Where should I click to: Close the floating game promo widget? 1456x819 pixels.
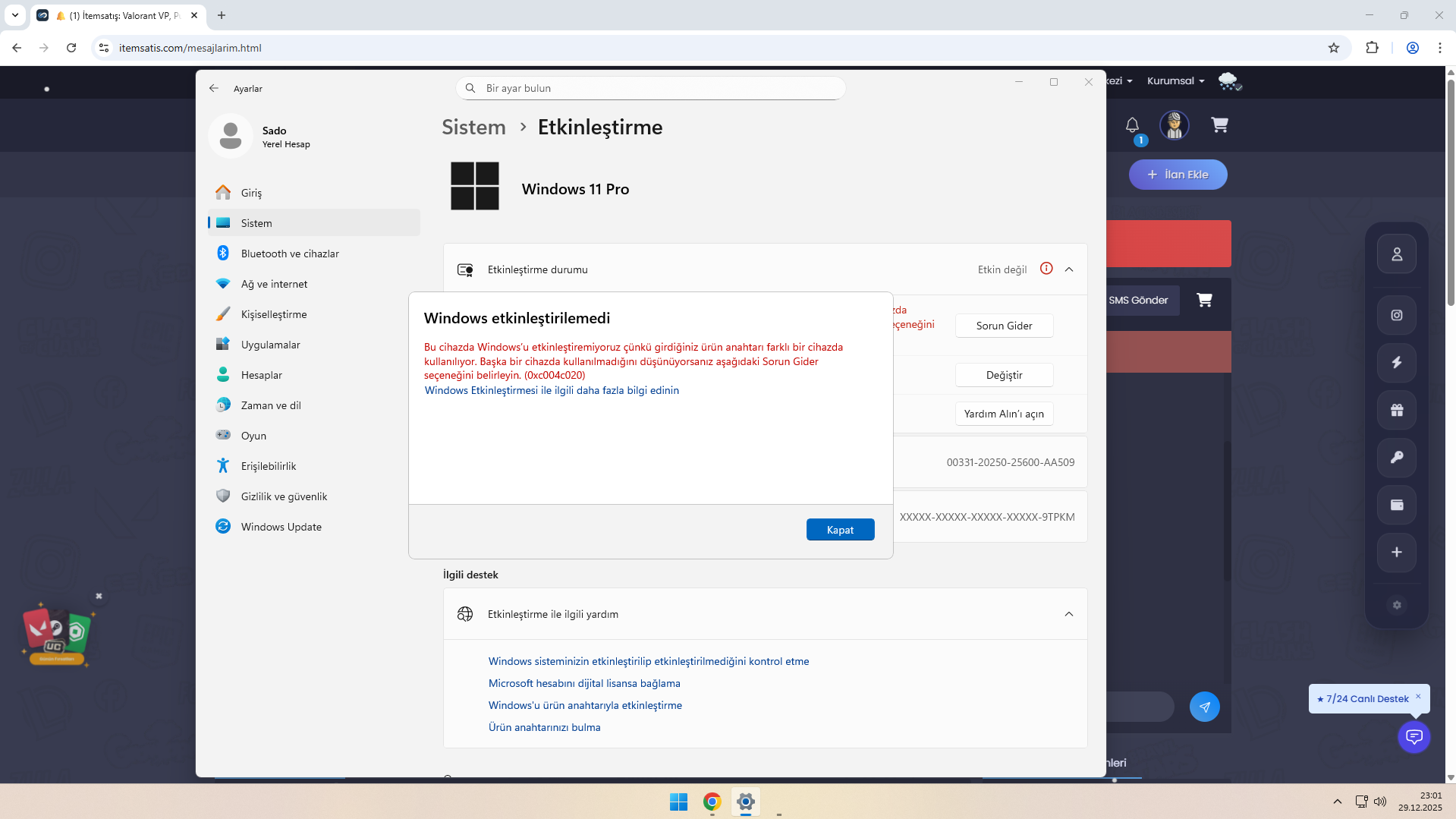[x=99, y=596]
